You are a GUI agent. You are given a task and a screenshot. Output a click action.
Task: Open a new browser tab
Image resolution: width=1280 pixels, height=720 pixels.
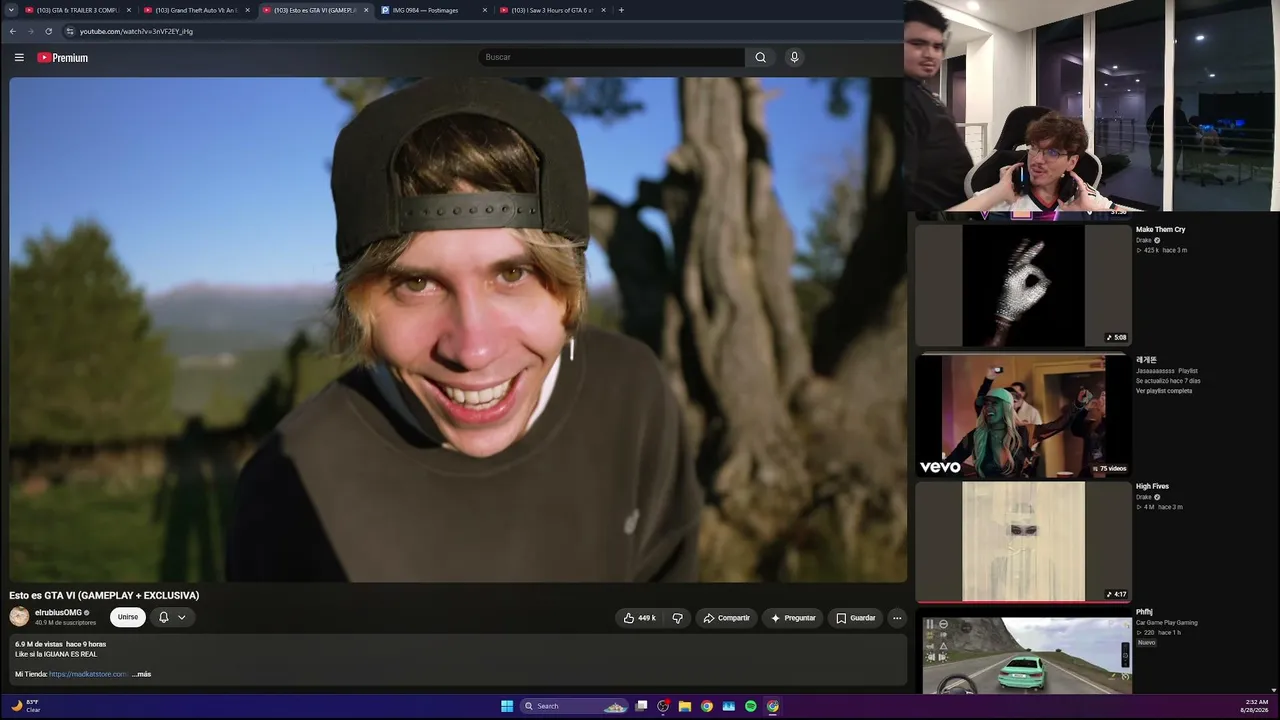pyautogui.click(x=621, y=10)
